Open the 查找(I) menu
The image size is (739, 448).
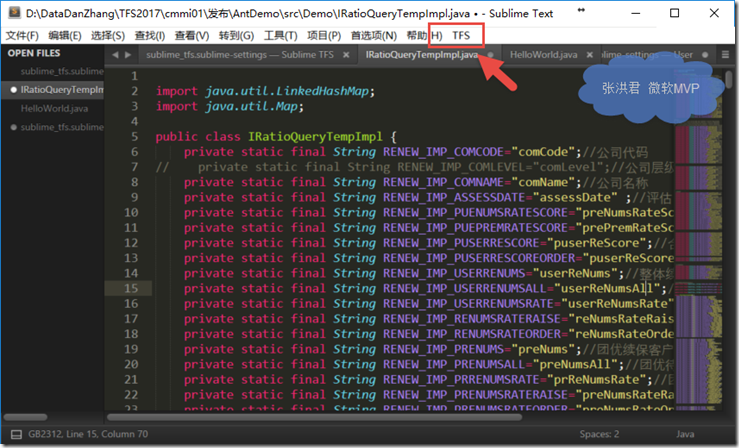pos(149,36)
